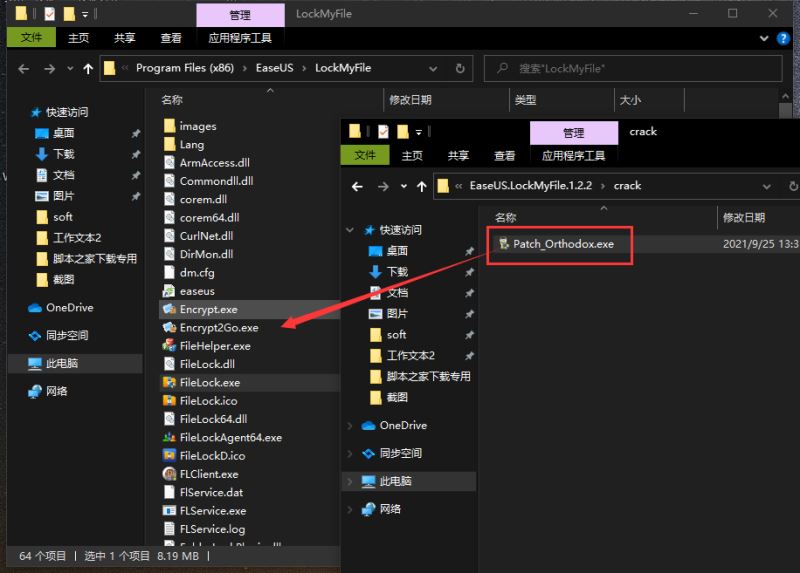This screenshot has height=573, width=800.
Task: Click properties icon in crack quick access toolbar
Action: tap(383, 132)
